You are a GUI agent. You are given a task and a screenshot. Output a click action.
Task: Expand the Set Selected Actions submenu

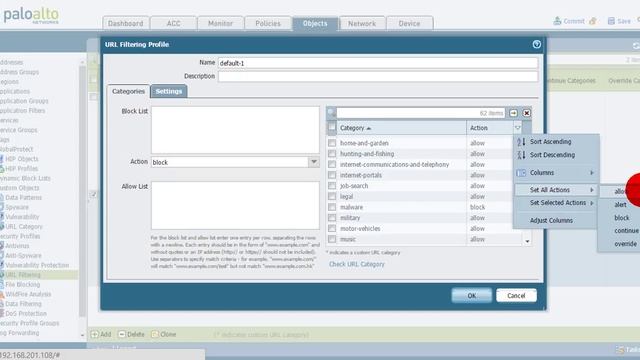(556, 203)
